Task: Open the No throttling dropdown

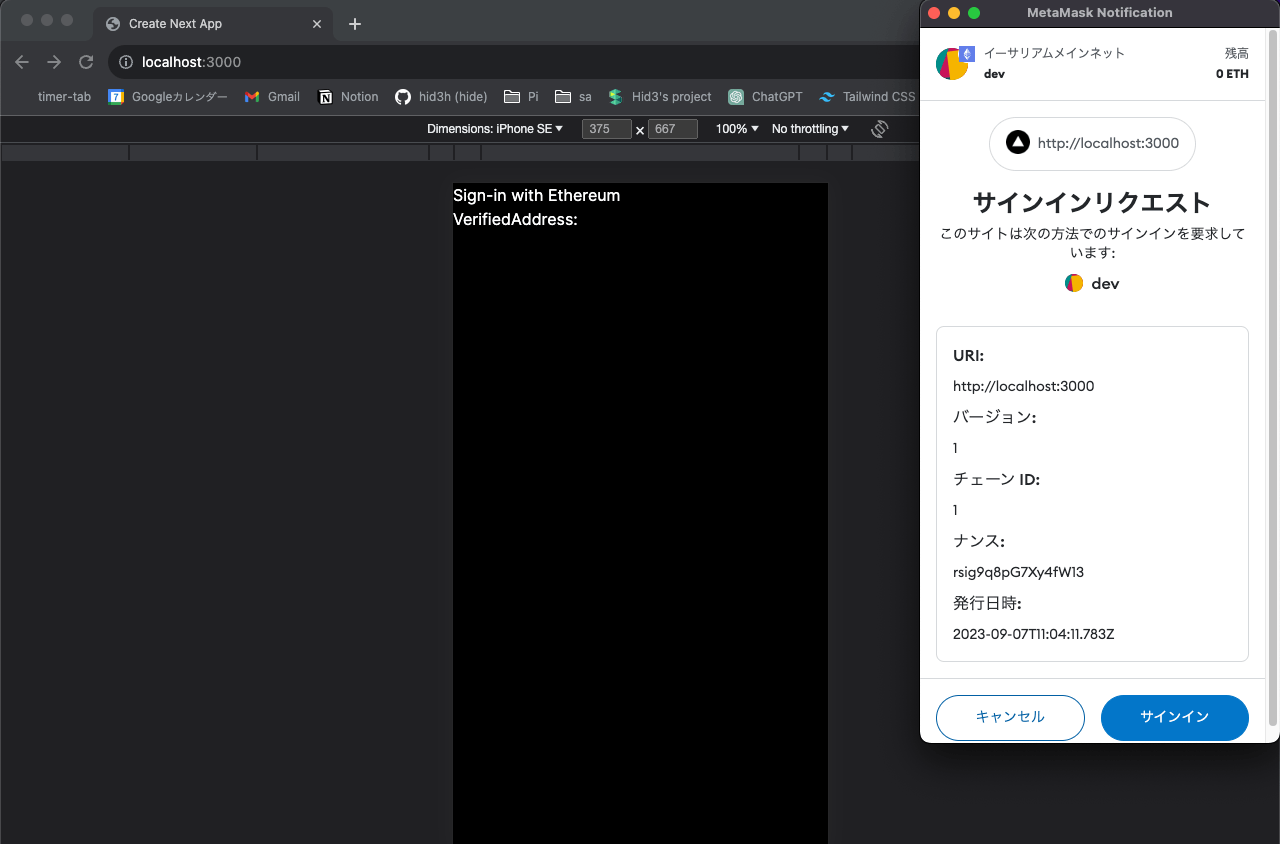Action: pos(810,129)
